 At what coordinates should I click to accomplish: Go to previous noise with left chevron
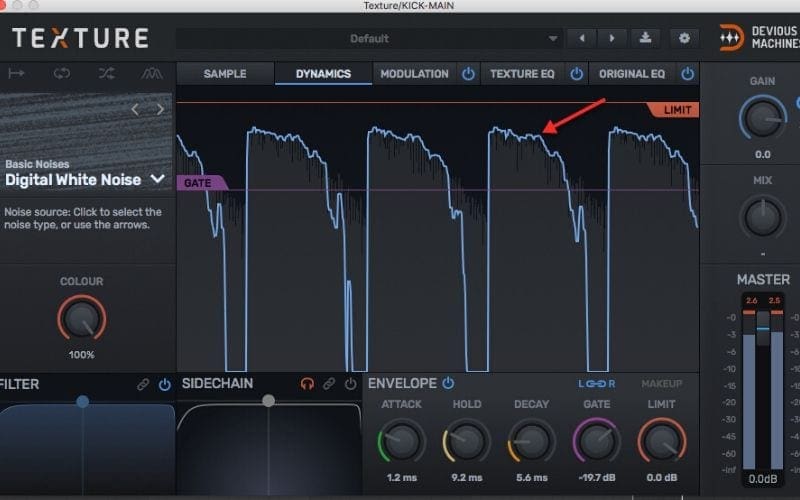[135, 109]
